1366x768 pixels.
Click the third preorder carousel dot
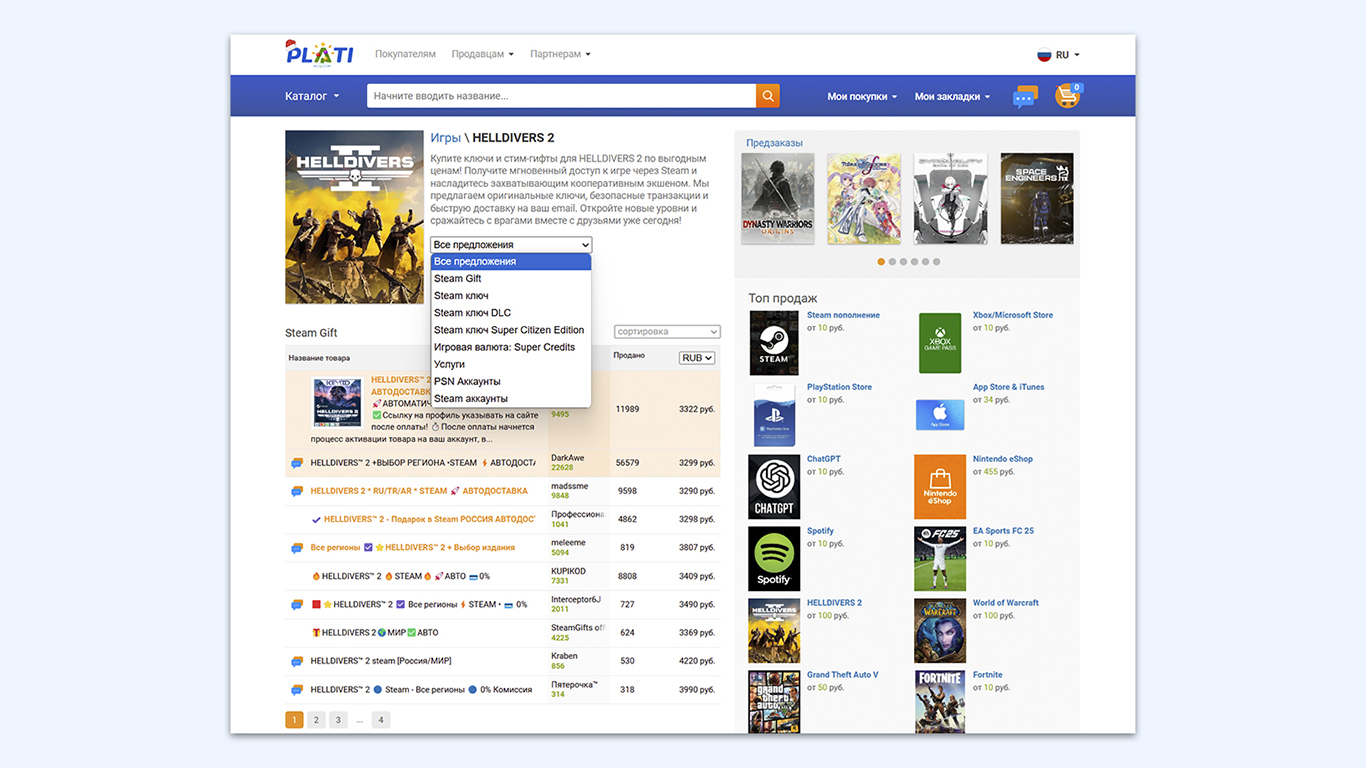tap(903, 262)
